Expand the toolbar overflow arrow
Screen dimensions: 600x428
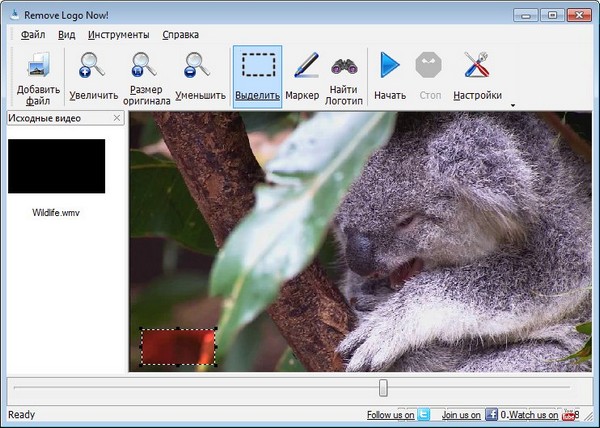tap(513, 104)
